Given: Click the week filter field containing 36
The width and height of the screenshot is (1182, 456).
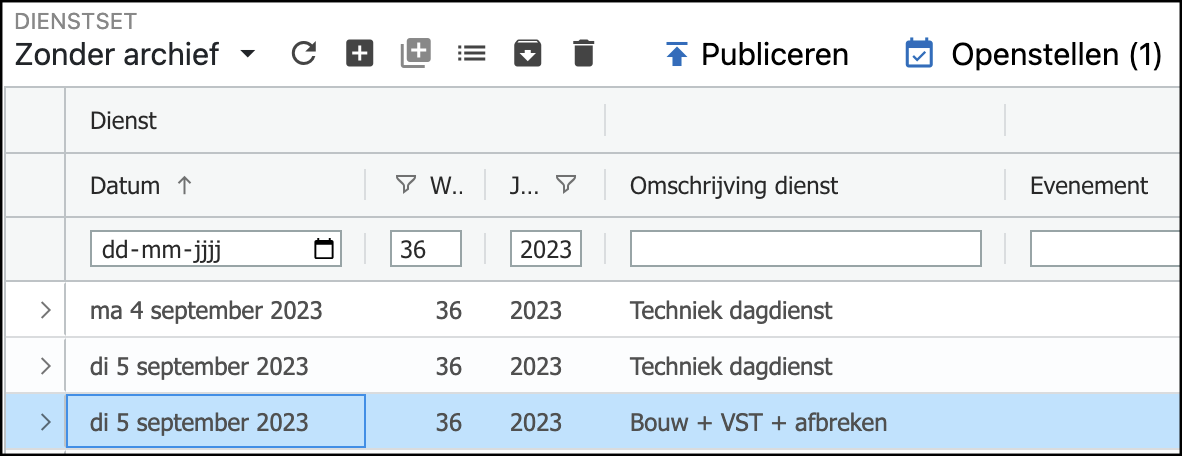Looking at the screenshot, I should [426, 249].
